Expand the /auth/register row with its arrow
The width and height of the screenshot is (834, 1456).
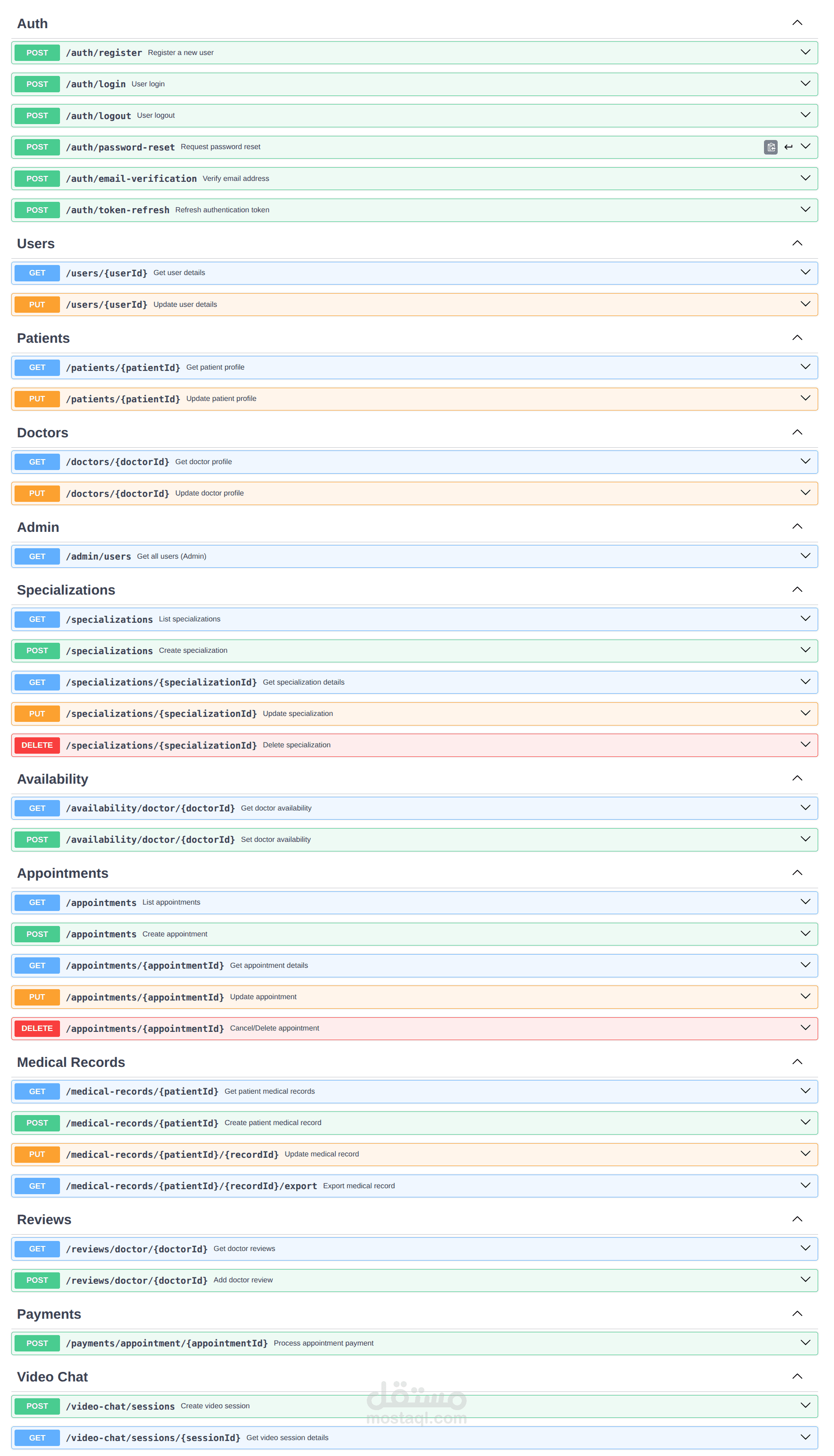[x=806, y=52]
